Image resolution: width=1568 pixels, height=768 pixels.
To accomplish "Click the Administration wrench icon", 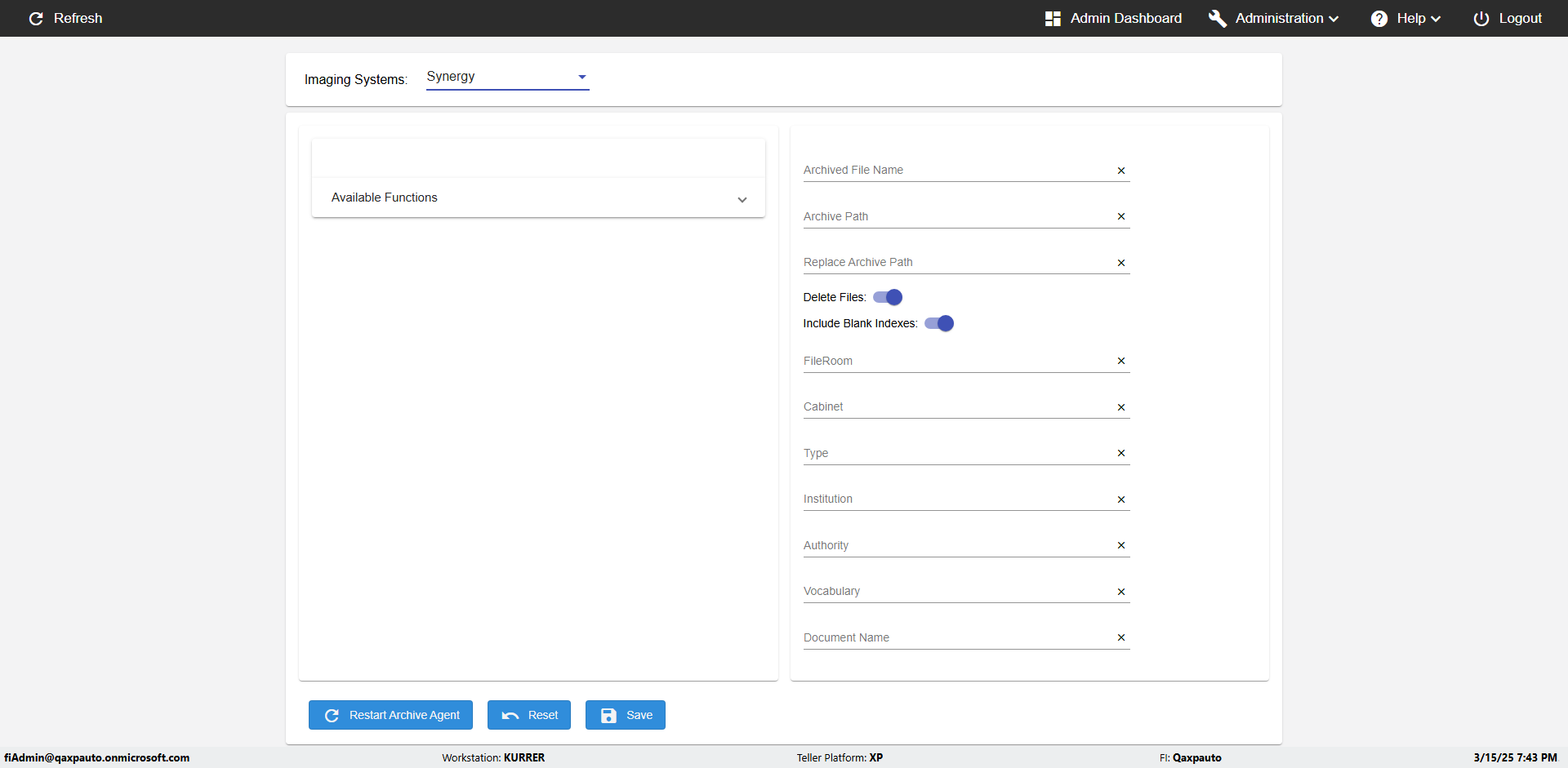I will click(1217, 19).
